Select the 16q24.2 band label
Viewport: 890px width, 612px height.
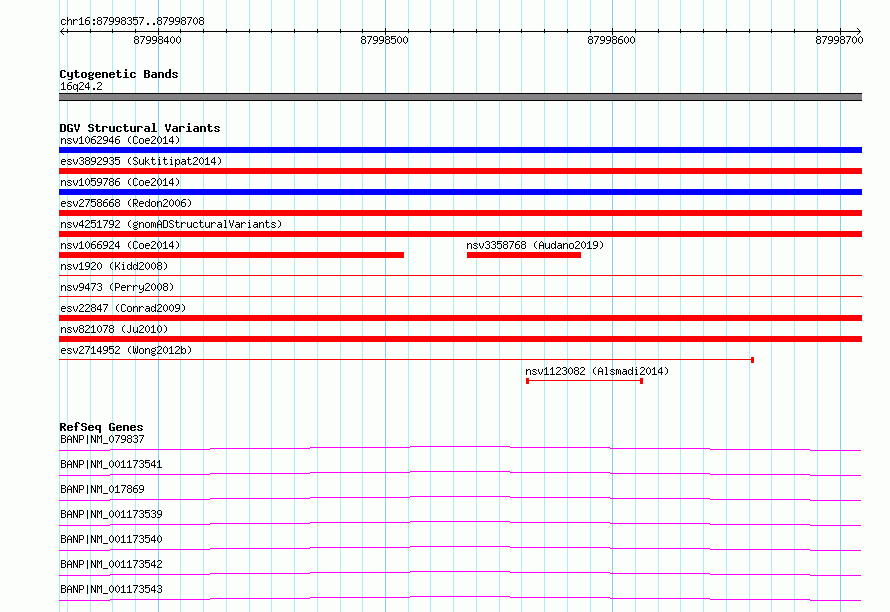[81, 86]
